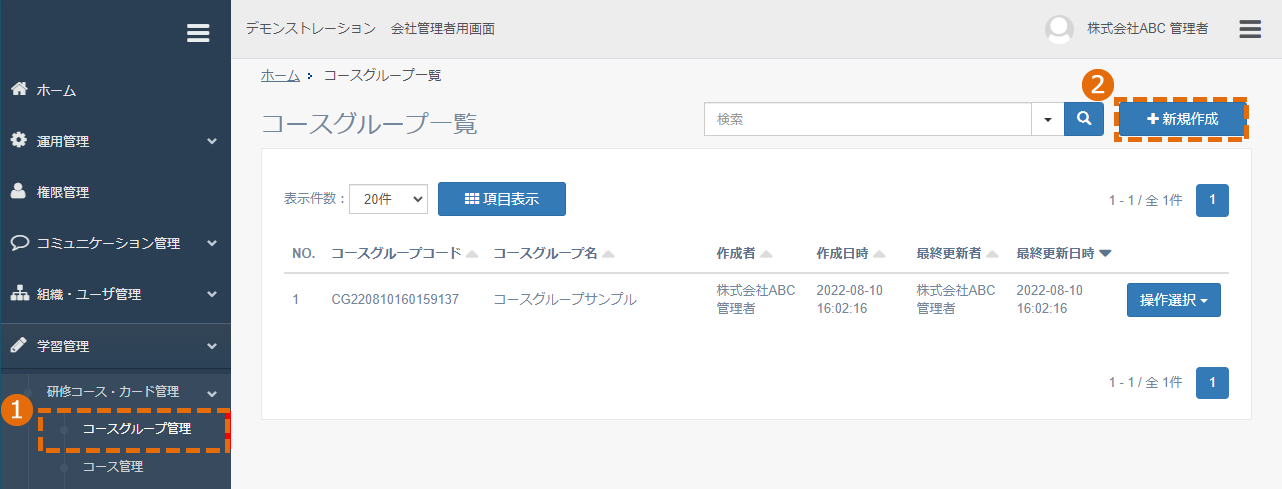
Task: Click the 項目表示 button
Action: pyautogui.click(x=502, y=199)
